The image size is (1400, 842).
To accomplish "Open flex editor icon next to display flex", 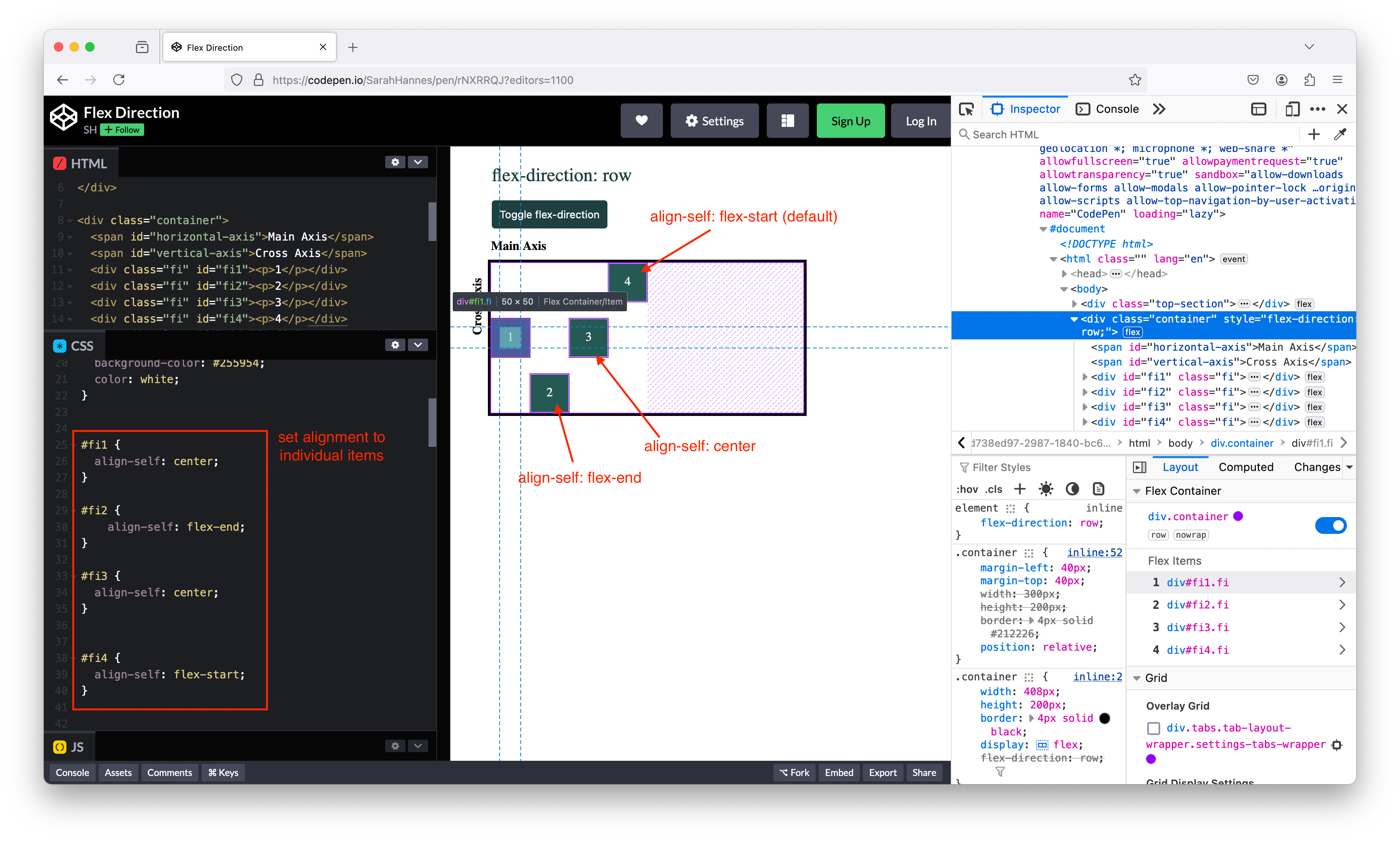I will click(x=1042, y=745).
